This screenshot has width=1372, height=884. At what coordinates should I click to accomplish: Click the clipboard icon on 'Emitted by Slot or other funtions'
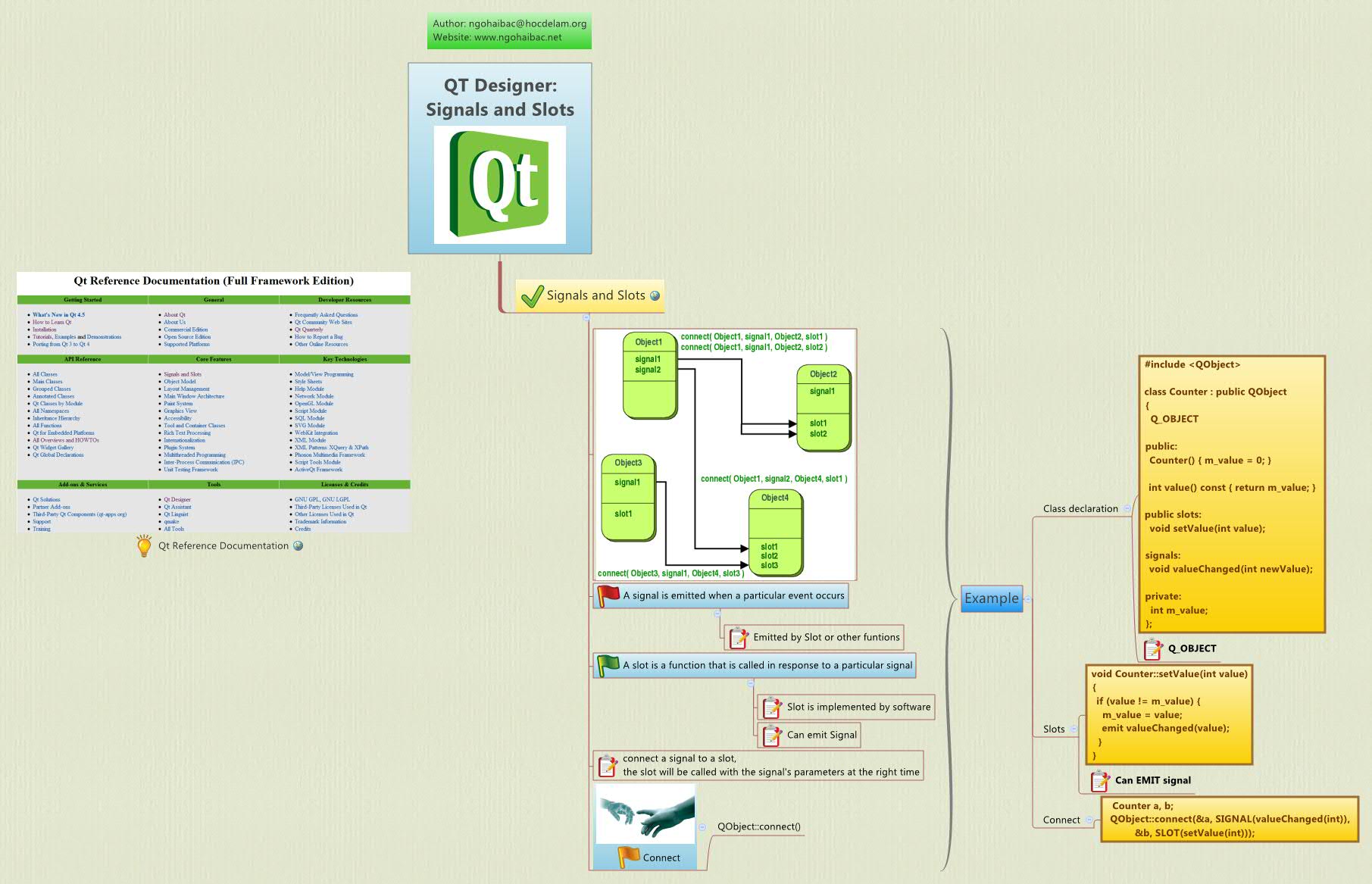point(736,637)
